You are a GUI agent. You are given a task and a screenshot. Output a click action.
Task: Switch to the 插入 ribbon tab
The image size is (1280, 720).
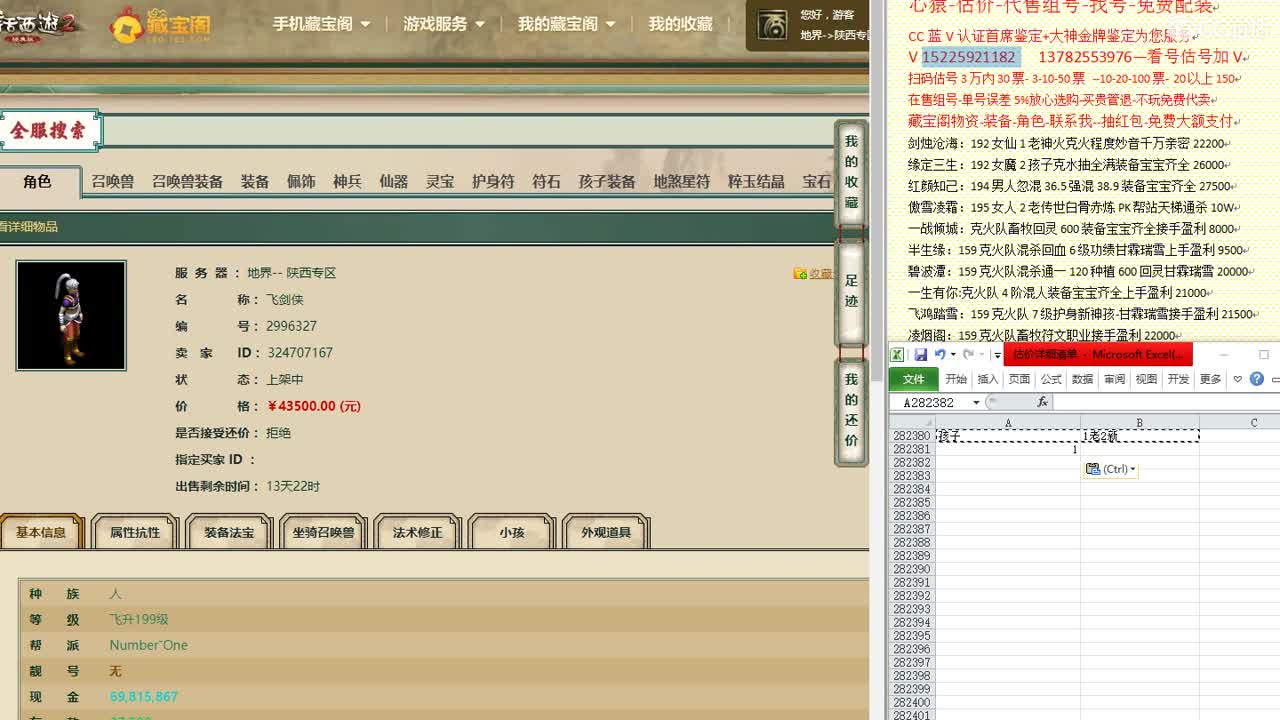988,379
